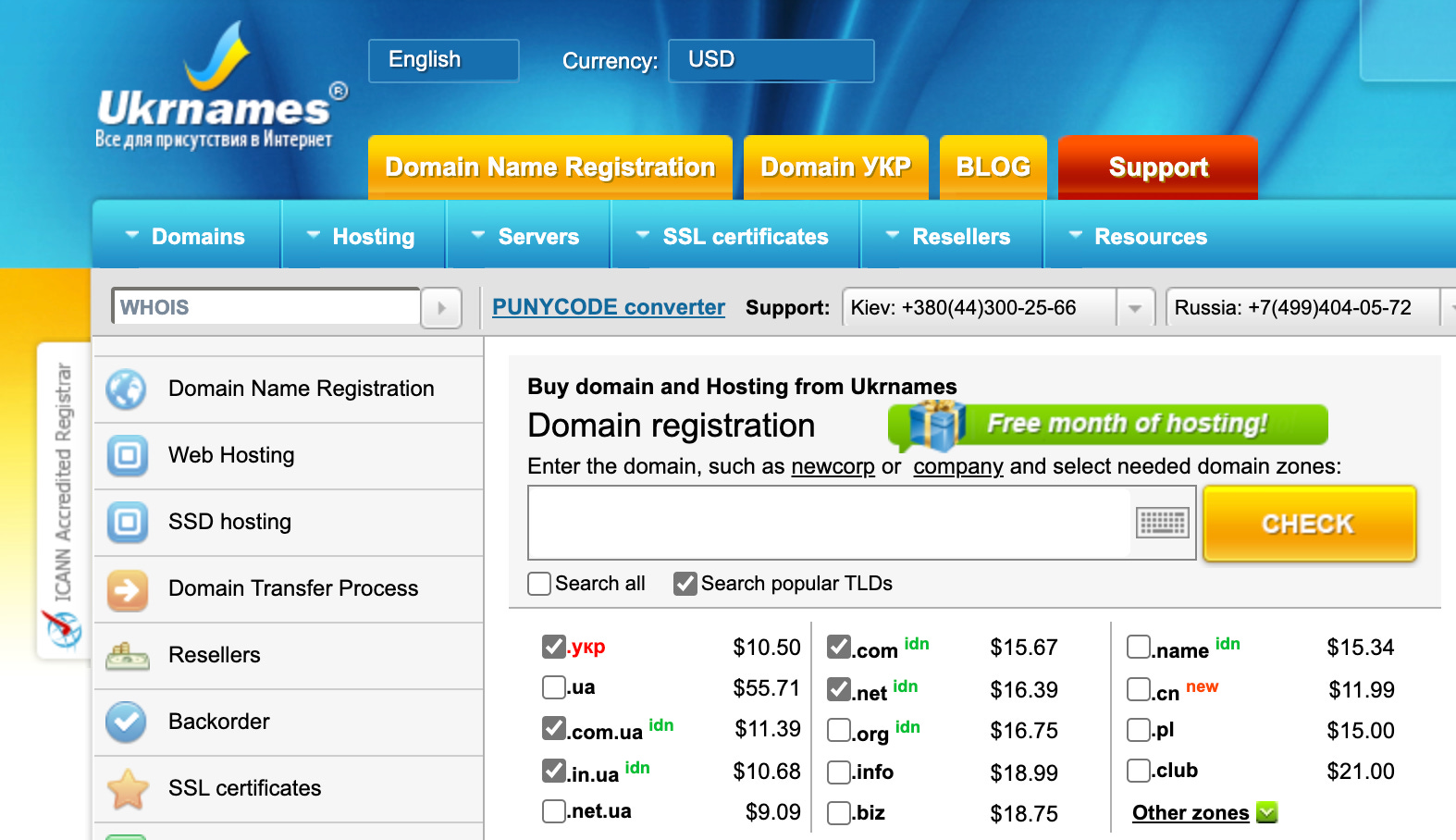The image size is (1456, 840).
Task: Focus the domain name input field
Action: [x=830, y=523]
